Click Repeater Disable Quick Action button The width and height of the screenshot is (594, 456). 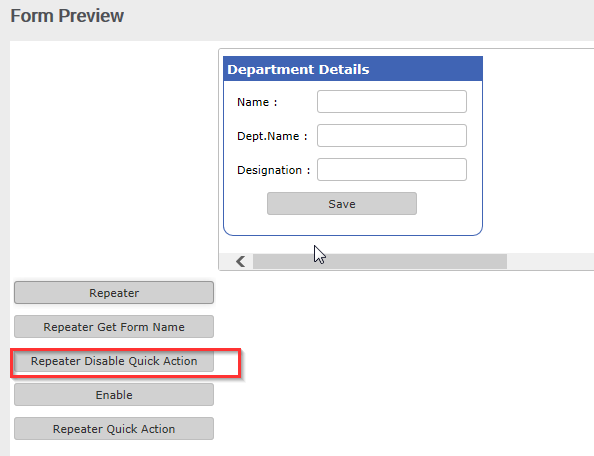(x=114, y=361)
